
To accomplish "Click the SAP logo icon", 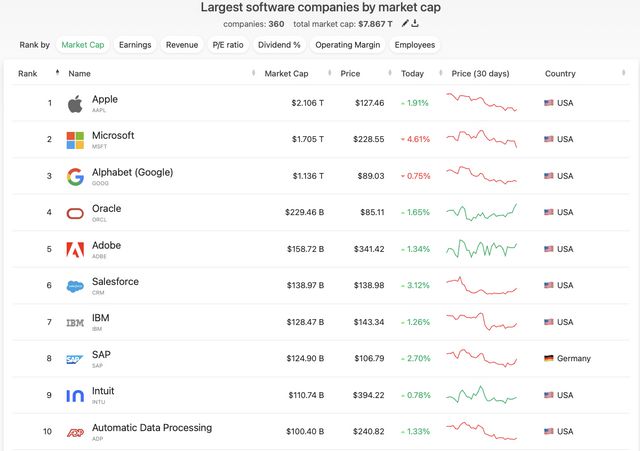I will (x=75, y=360).
